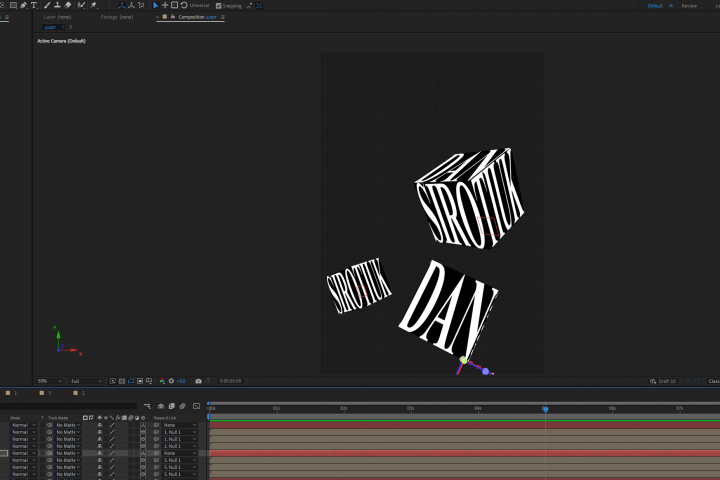Image resolution: width=720 pixels, height=480 pixels.
Task: Switch to the Review workspace
Action: click(x=689, y=6)
